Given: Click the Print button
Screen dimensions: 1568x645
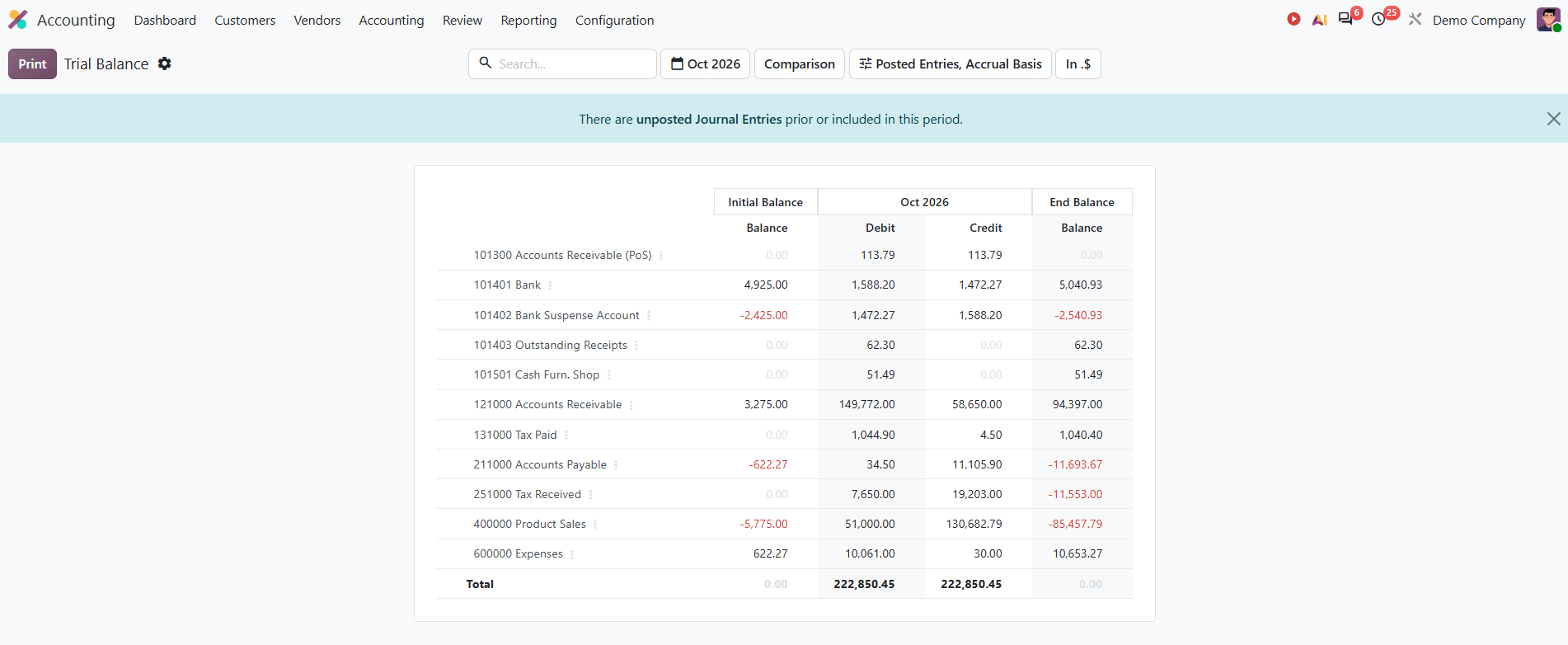Looking at the screenshot, I should [32, 64].
